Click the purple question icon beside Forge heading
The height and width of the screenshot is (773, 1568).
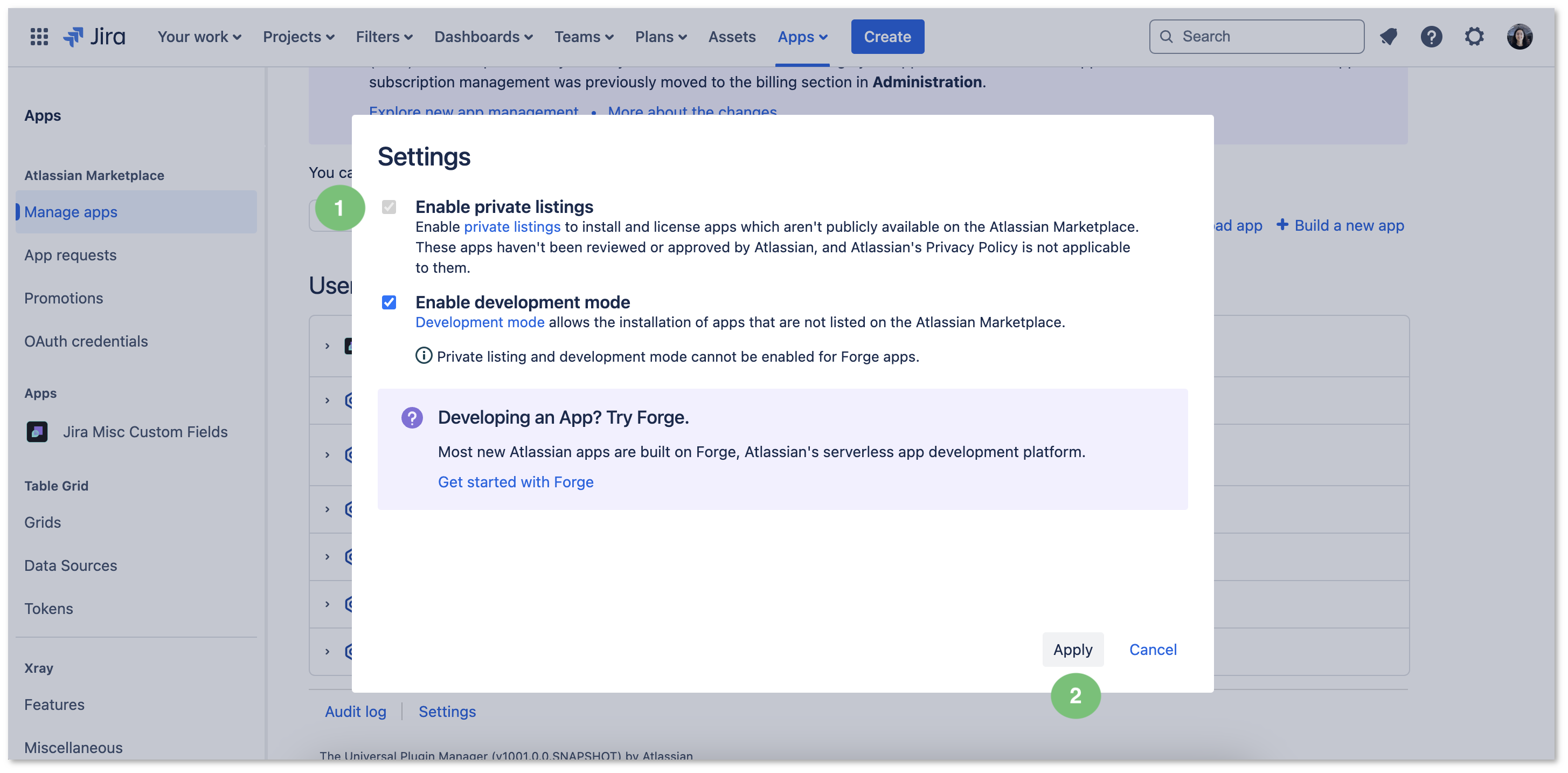[412, 418]
